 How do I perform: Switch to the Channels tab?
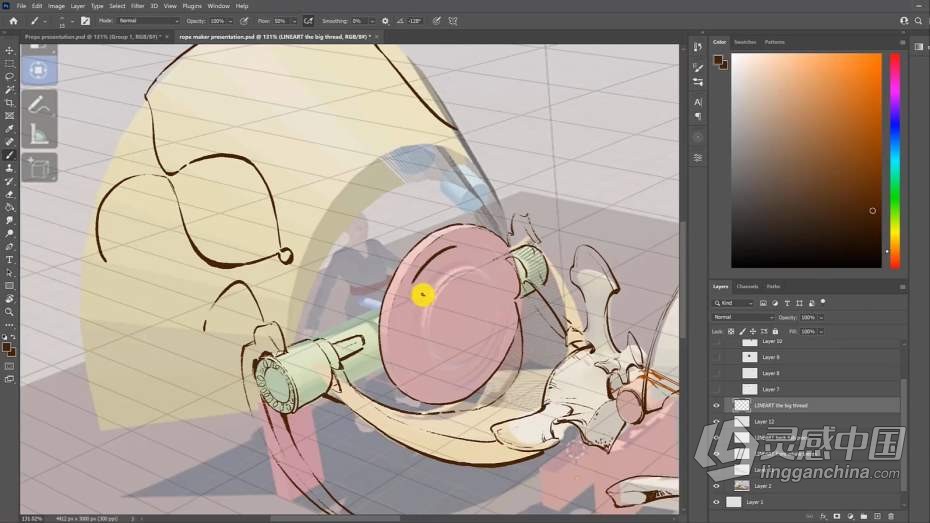pos(747,287)
